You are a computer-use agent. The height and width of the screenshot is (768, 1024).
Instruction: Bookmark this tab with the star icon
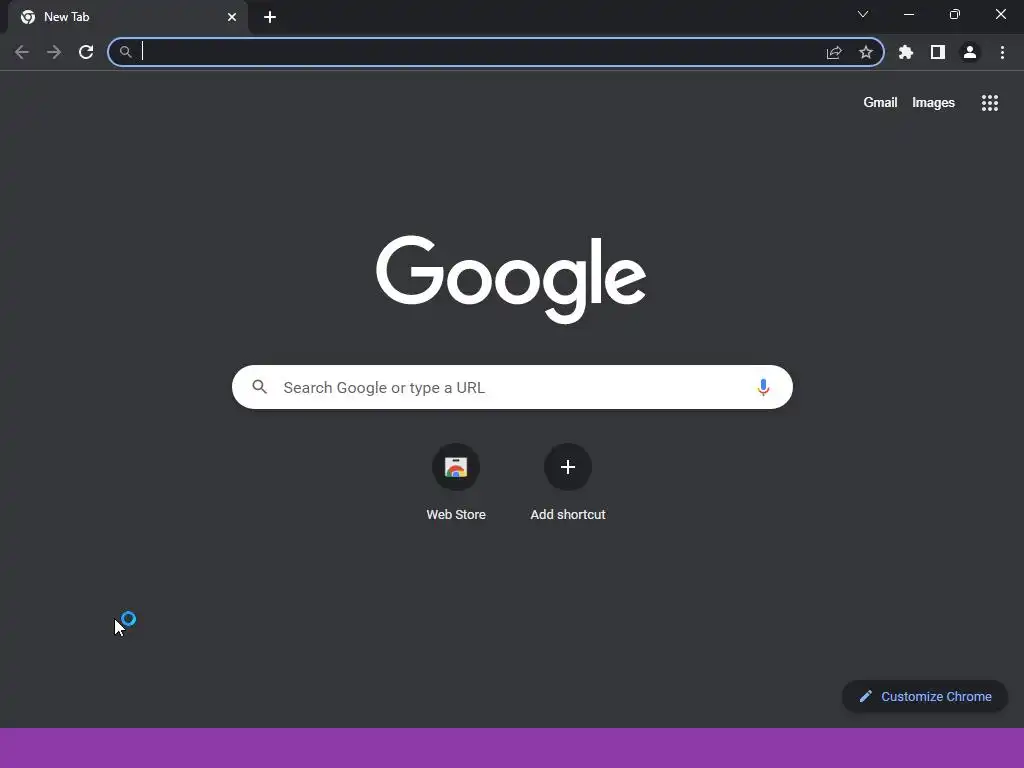866,52
